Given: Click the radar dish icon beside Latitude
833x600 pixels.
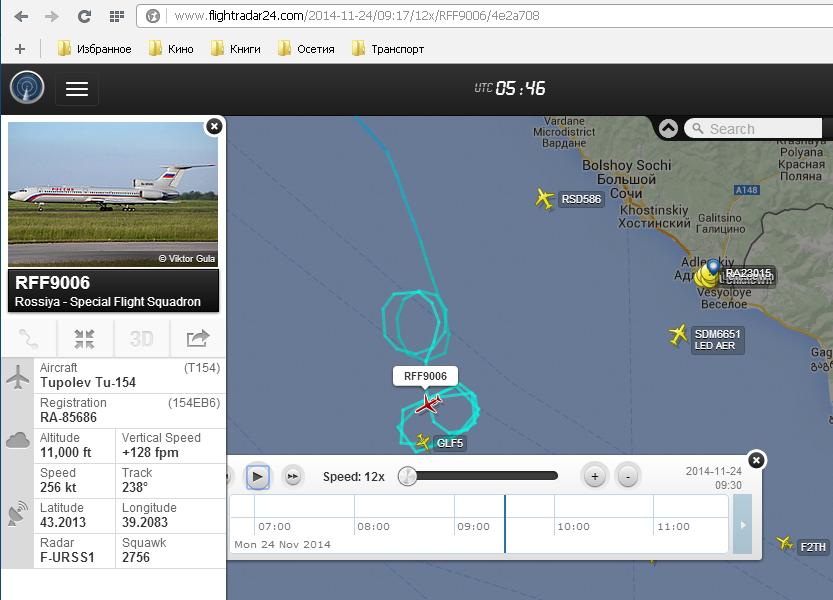Looking at the screenshot, I should pyautogui.click(x=18, y=513).
